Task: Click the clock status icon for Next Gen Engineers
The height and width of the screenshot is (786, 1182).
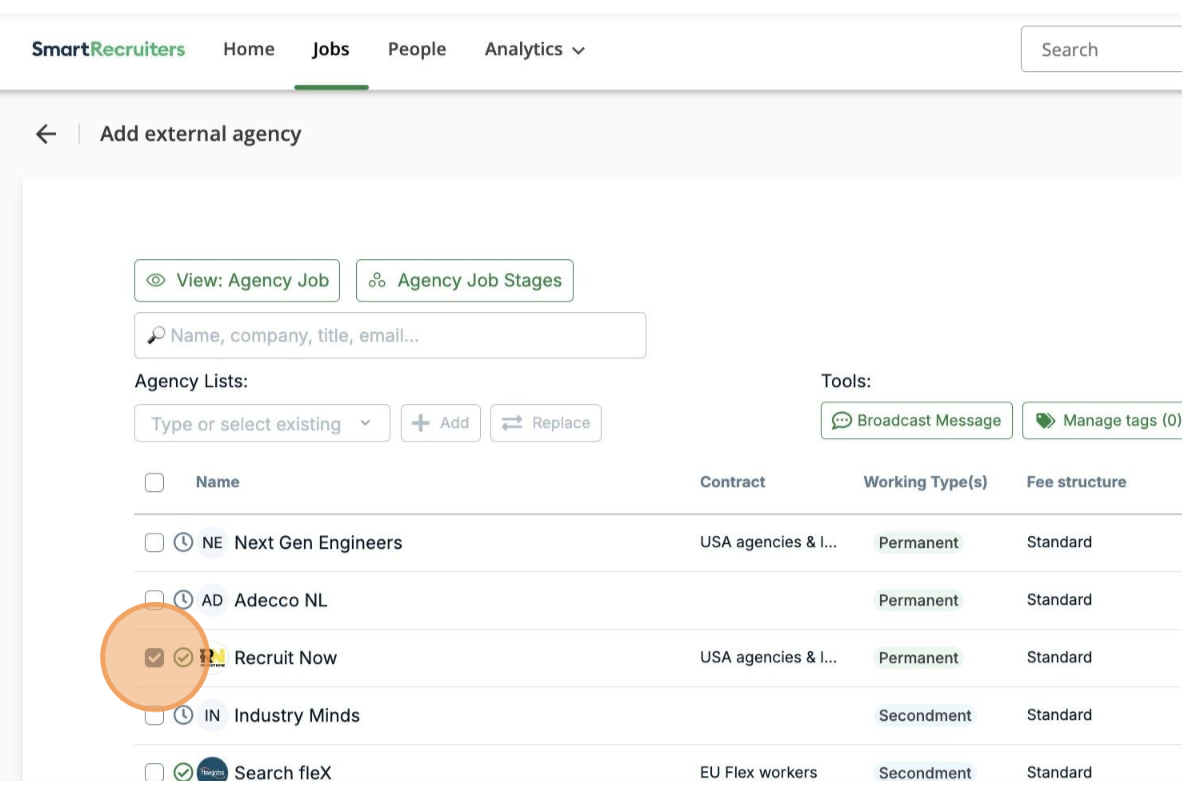Action: tap(183, 542)
